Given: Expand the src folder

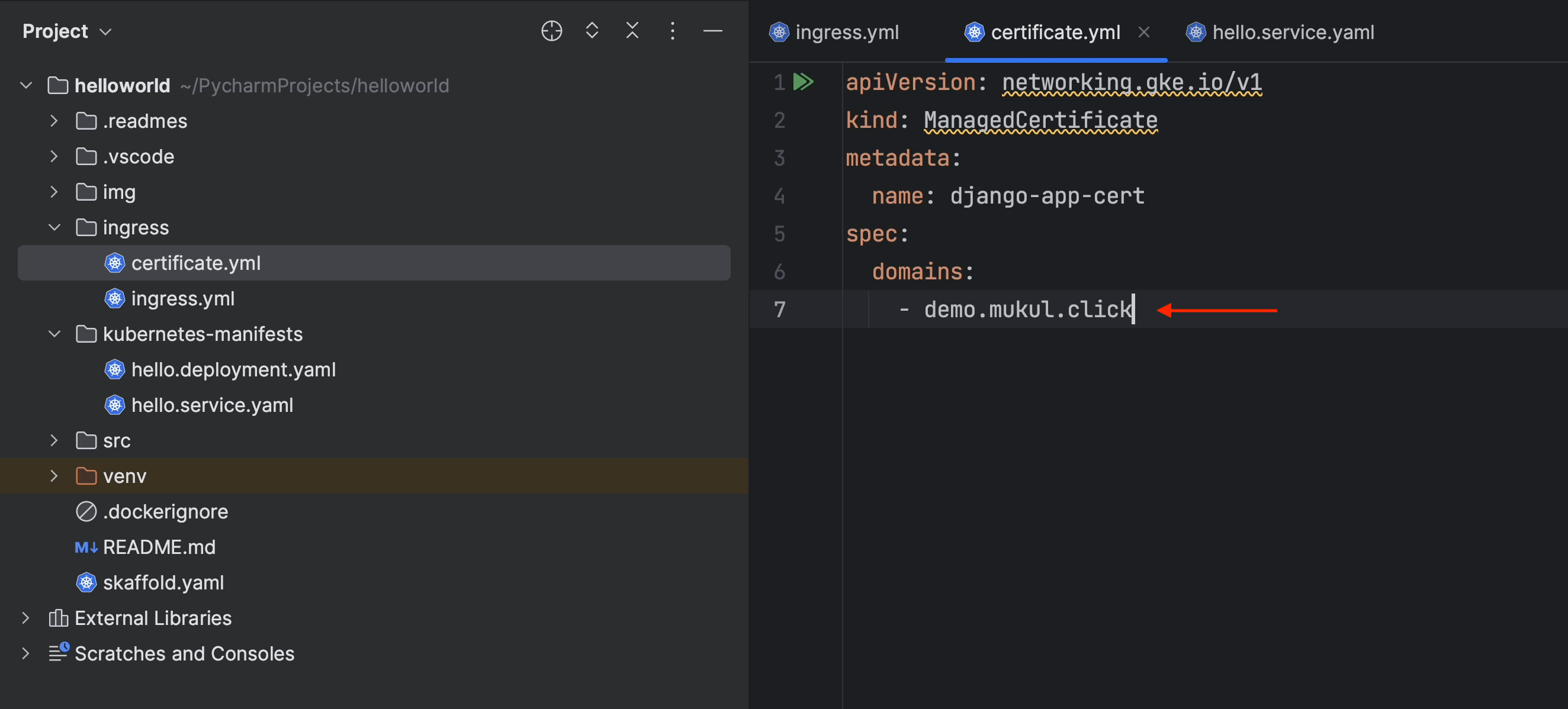Looking at the screenshot, I should click(54, 440).
